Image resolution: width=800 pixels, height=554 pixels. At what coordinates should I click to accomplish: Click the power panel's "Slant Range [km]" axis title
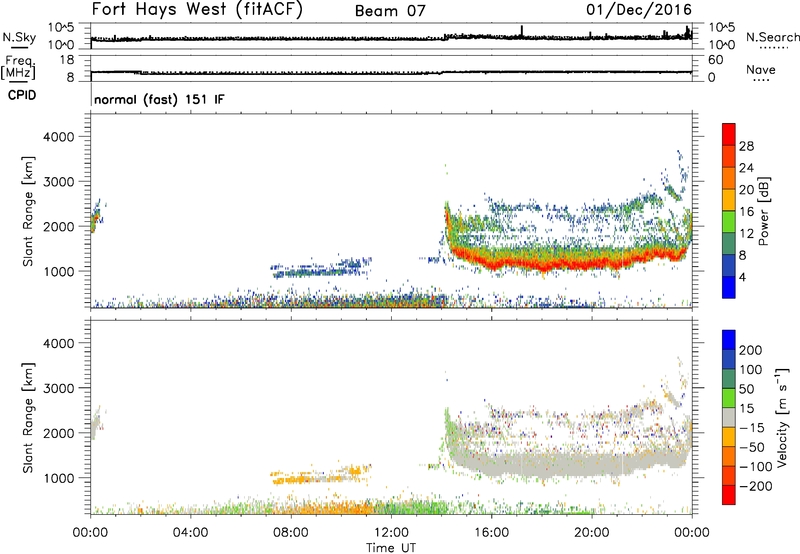pos(28,211)
